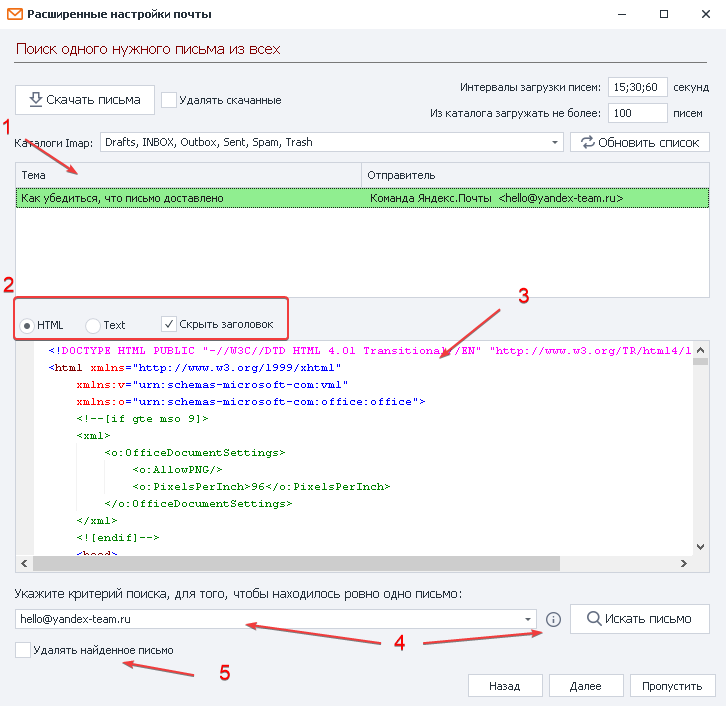Enable the Delete found letter checkbox
The width and height of the screenshot is (726, 706).
pos(23,650)
